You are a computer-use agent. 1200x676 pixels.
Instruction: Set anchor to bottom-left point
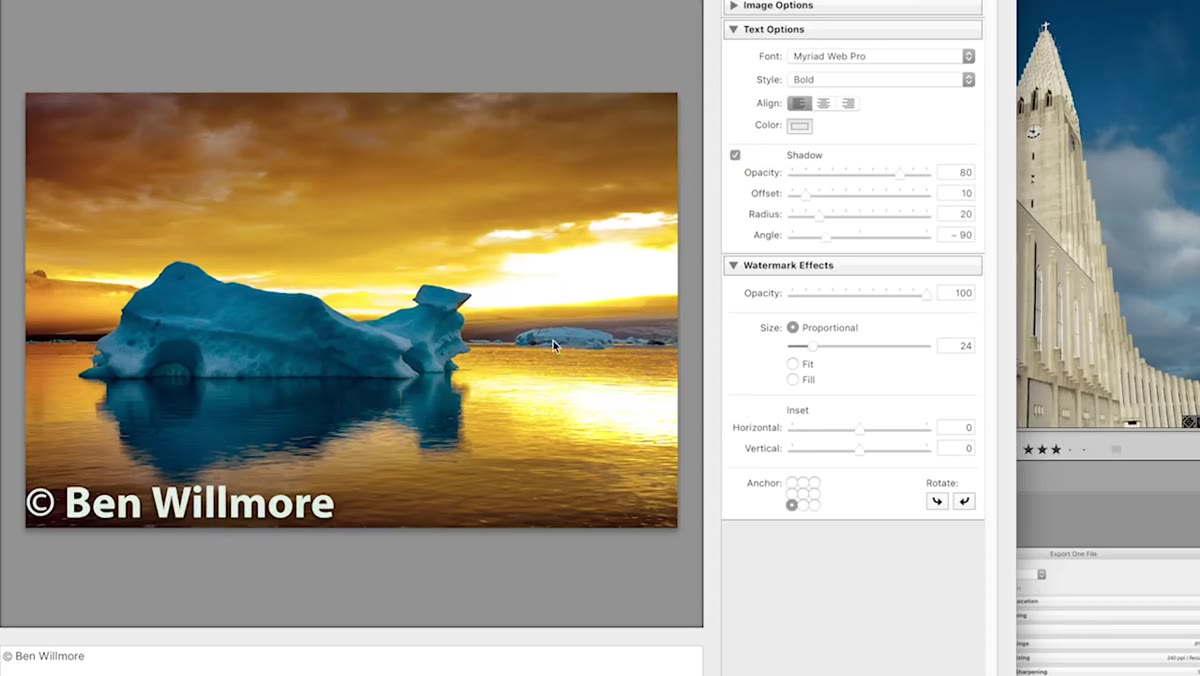click(792, 505)
